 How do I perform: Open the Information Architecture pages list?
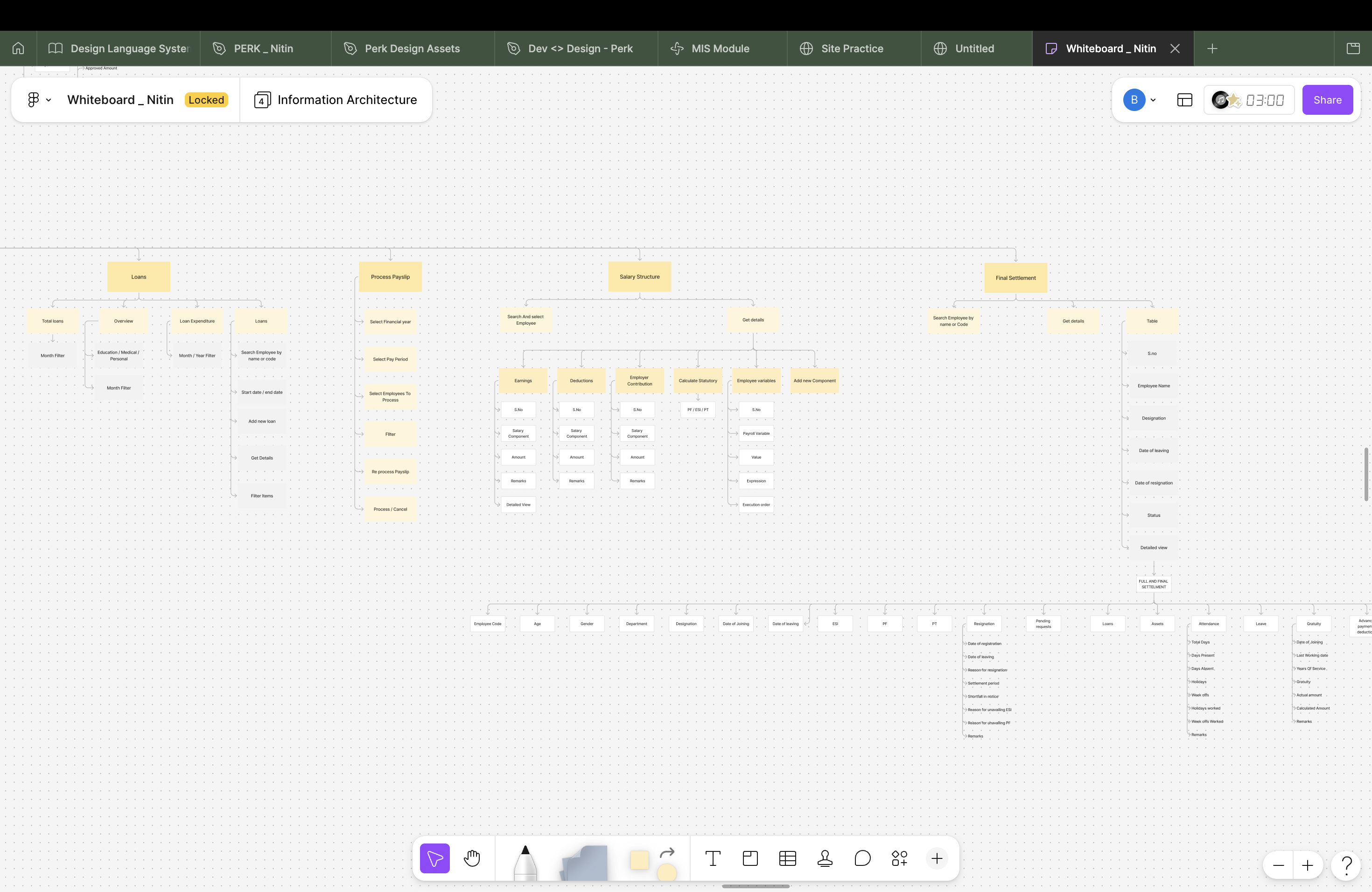point(336,100)
